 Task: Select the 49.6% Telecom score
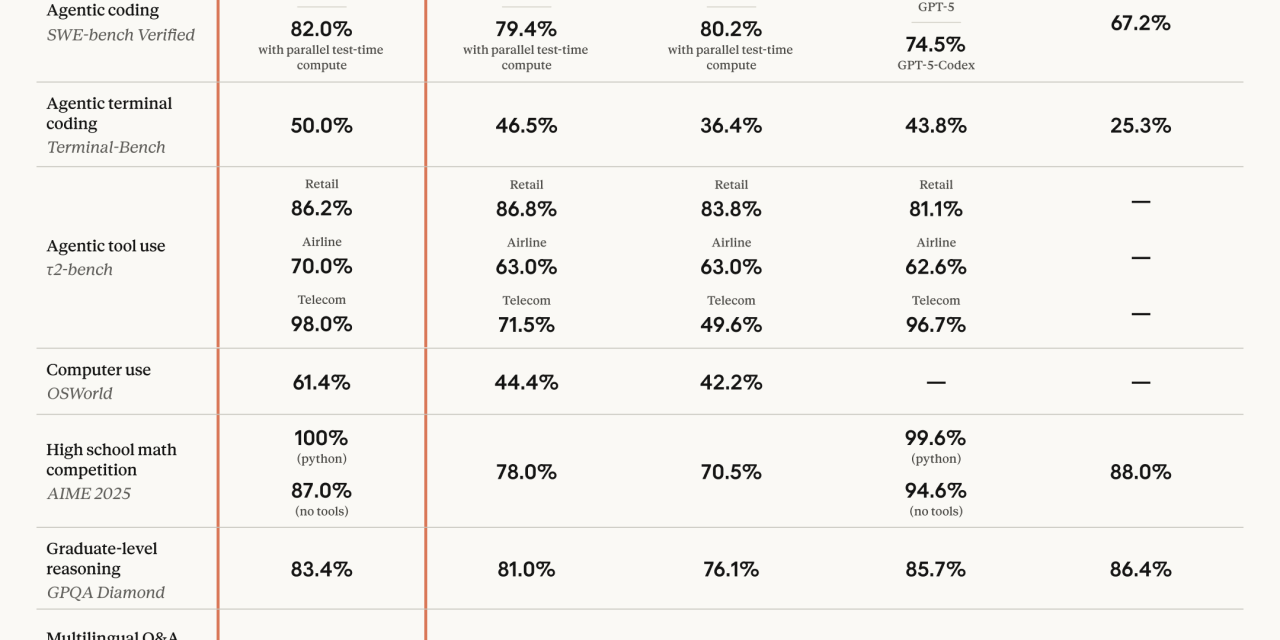point(731,325)
